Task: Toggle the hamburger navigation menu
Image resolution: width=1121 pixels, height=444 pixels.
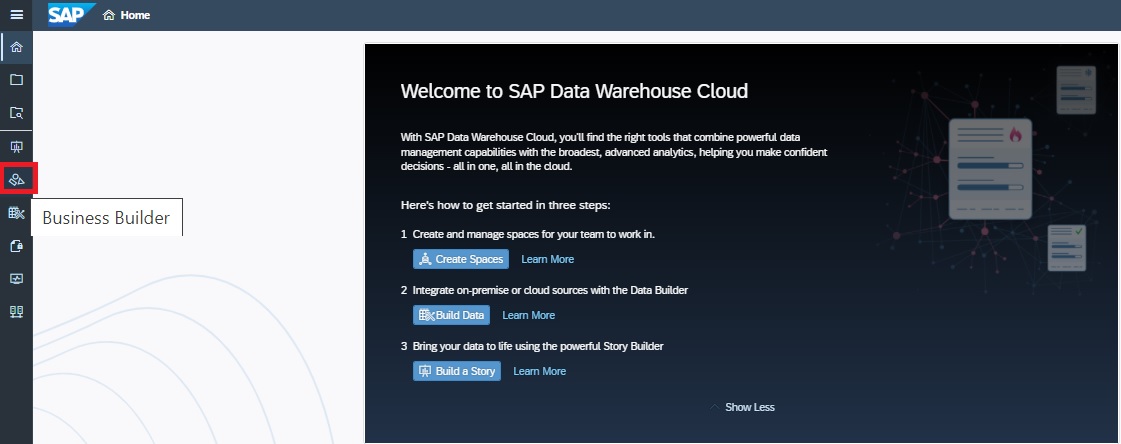Action: (16, 15)
